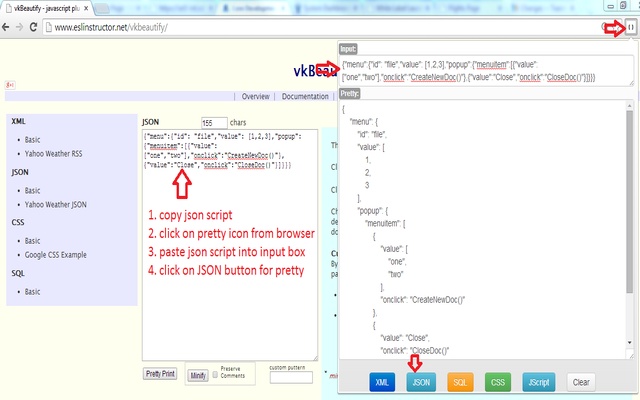This screenshot has width=640, height=400.
Task: Click the "menuitem": [ line in Pretty output
Action: pyautogui.click(x=385, y=224)
